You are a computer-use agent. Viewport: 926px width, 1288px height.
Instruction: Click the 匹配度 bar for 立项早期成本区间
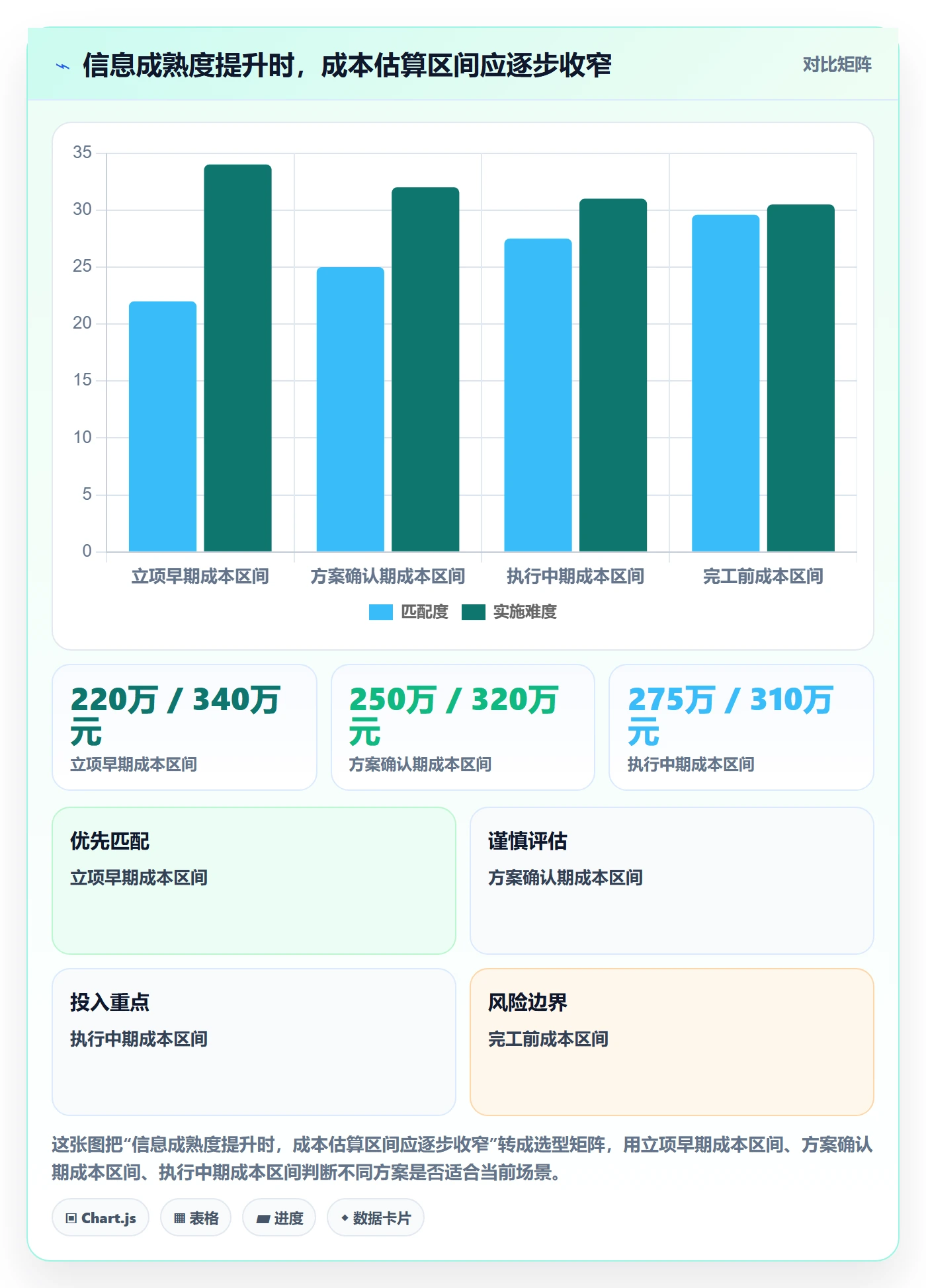pyautogui.click(x=163, y=426)
